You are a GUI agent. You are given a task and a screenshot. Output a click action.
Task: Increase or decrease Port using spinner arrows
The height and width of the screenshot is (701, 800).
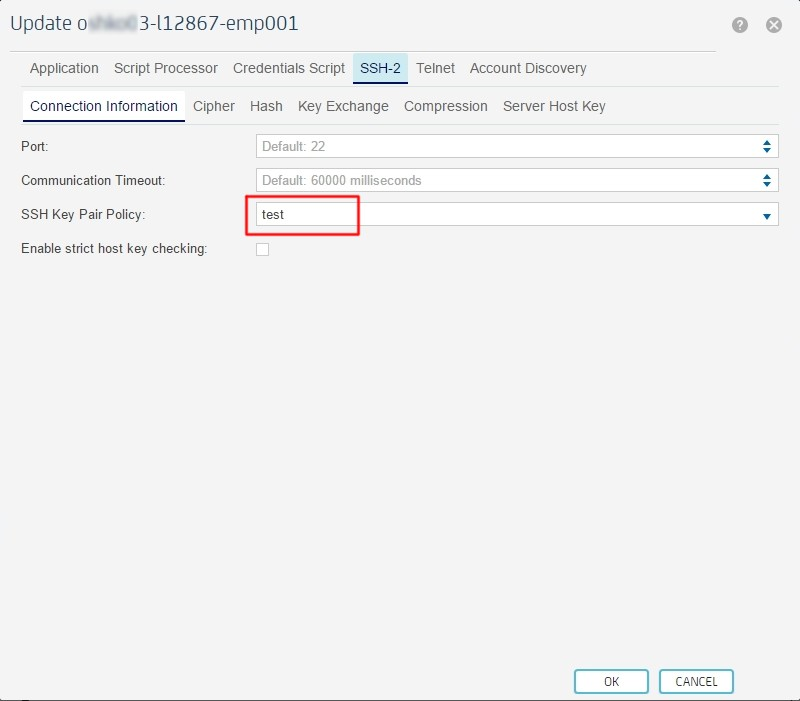coord(766,146)
